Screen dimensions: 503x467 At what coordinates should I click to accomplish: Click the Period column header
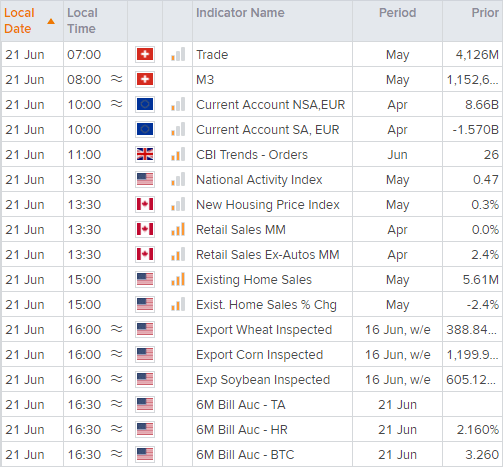[397, 13]
